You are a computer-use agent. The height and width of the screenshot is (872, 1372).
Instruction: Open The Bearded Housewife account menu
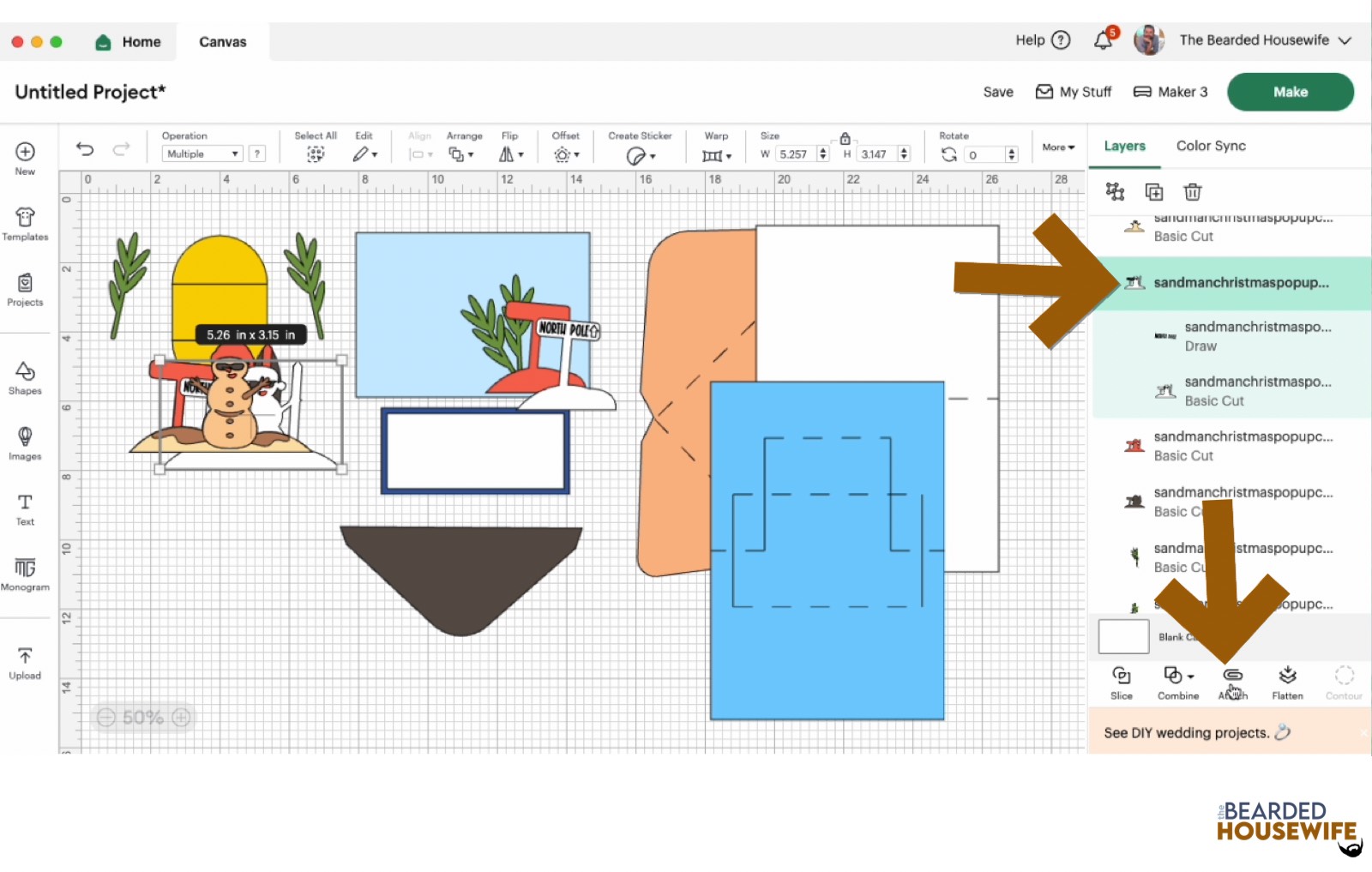pos(1265,40)
